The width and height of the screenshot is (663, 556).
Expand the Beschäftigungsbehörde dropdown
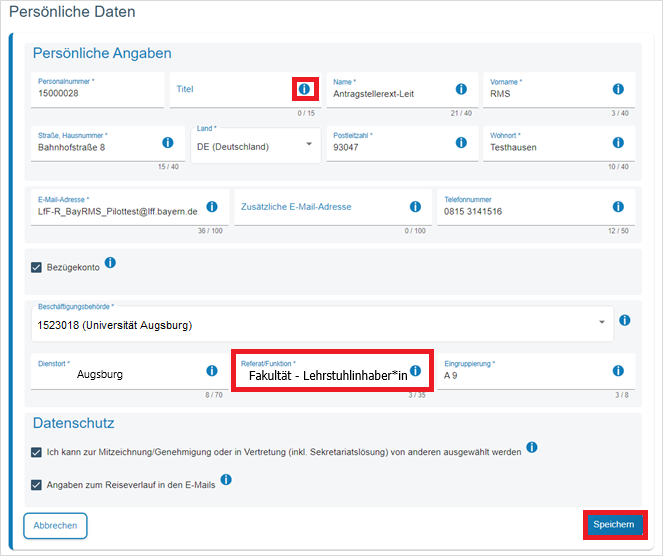[320, 324]
